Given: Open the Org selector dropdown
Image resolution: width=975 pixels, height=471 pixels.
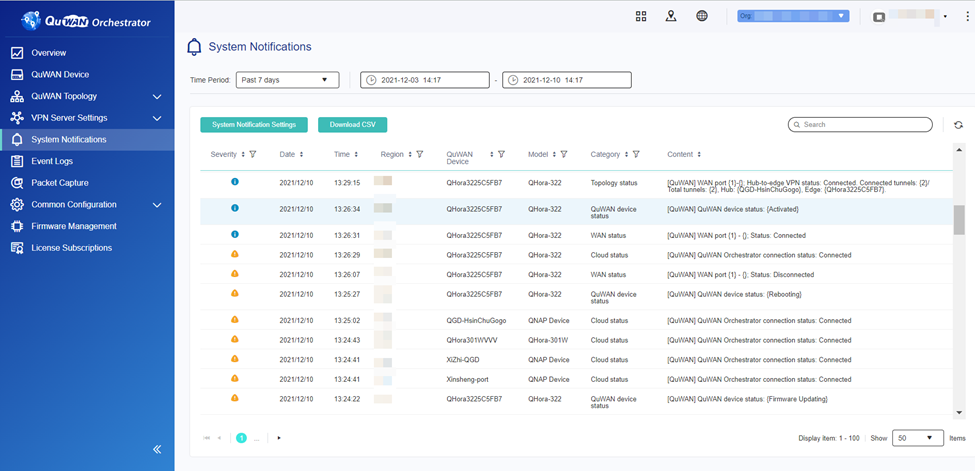Looking at the screenshot, I should pos(793,16).
